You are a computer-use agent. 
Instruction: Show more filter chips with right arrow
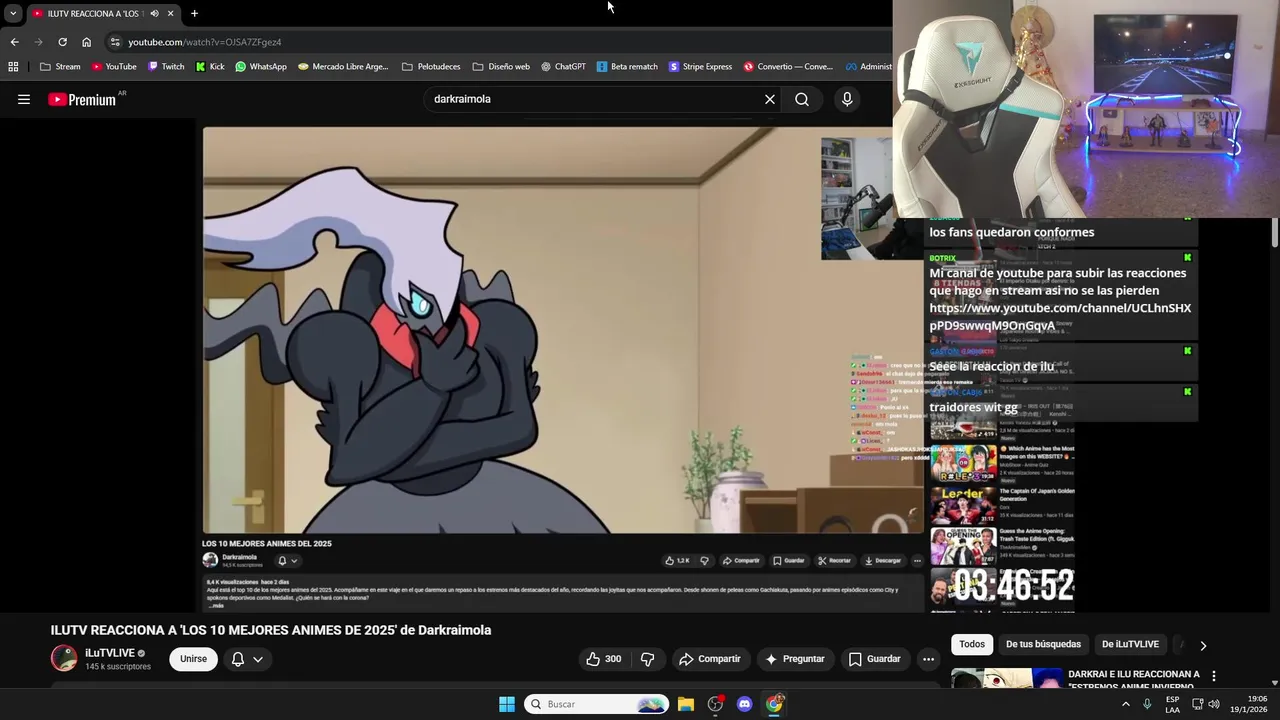pos(1203,645)
